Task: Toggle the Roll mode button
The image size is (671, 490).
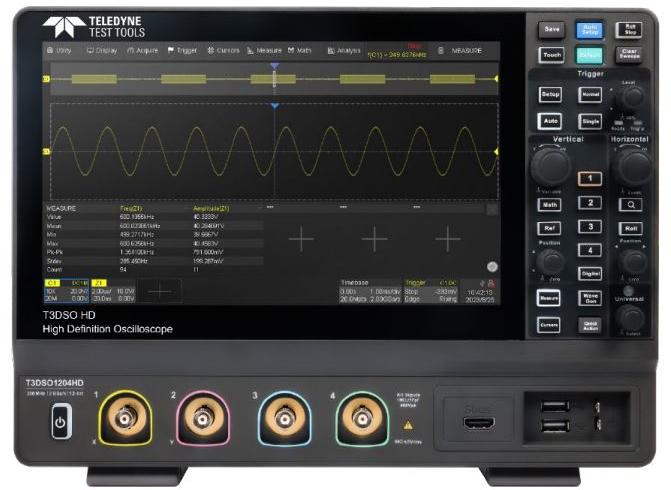Action: tap(631, 228)
